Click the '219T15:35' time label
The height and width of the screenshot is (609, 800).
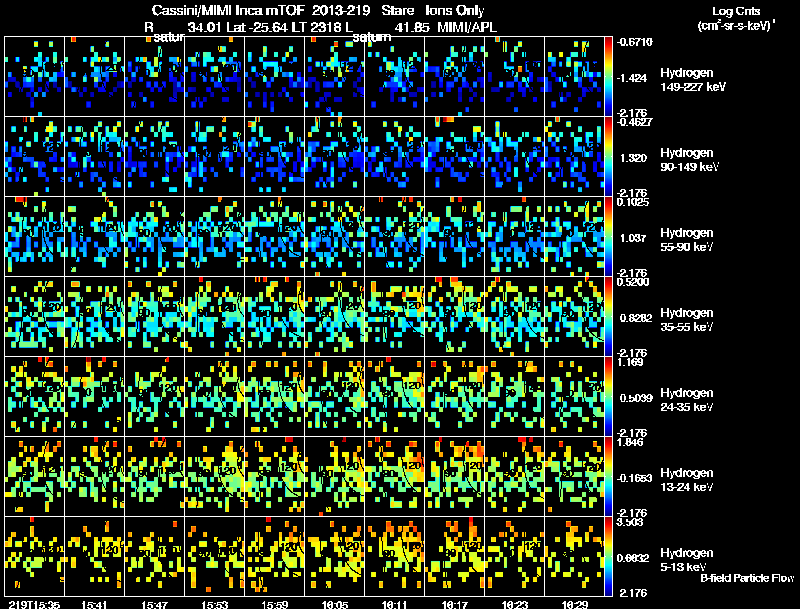(x=34, y=604)
